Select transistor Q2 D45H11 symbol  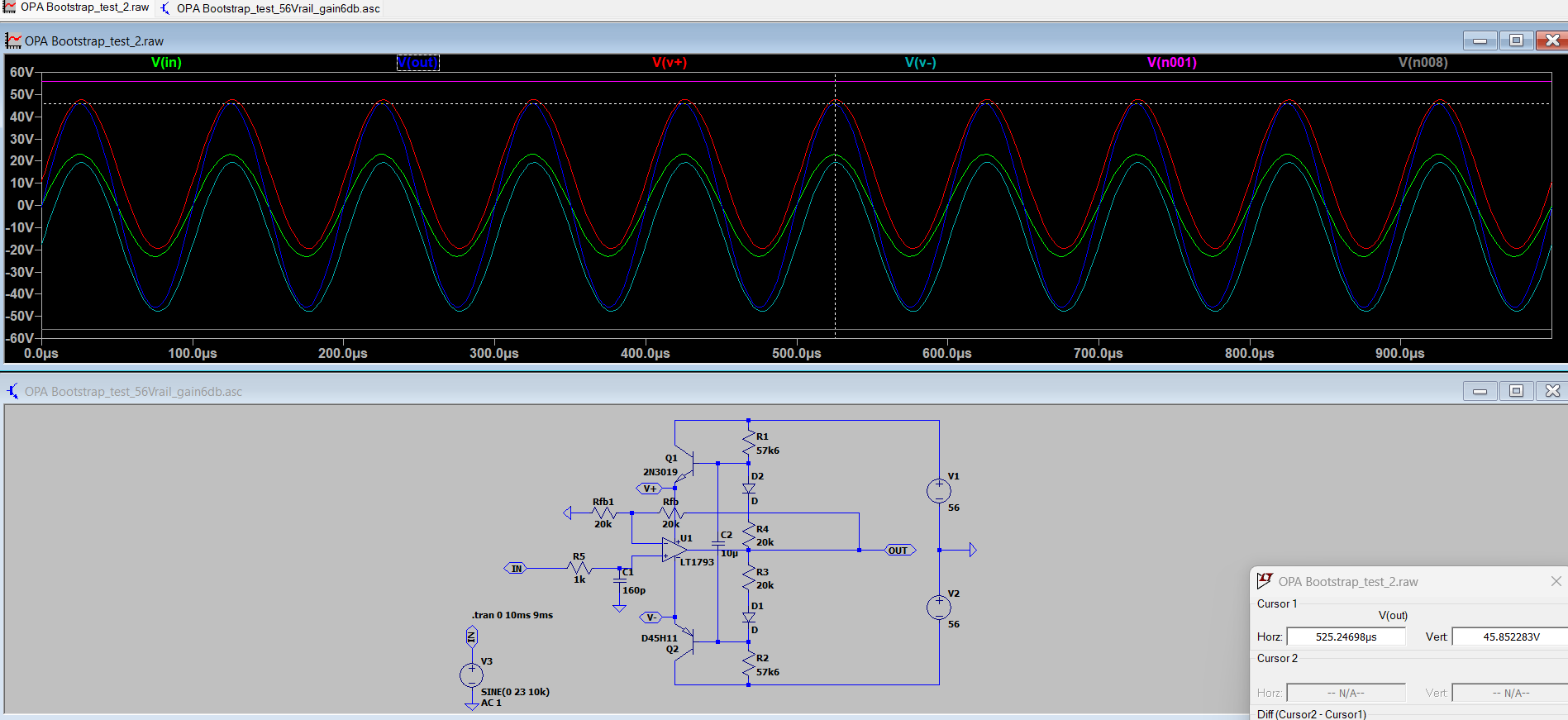click(685, 640)
